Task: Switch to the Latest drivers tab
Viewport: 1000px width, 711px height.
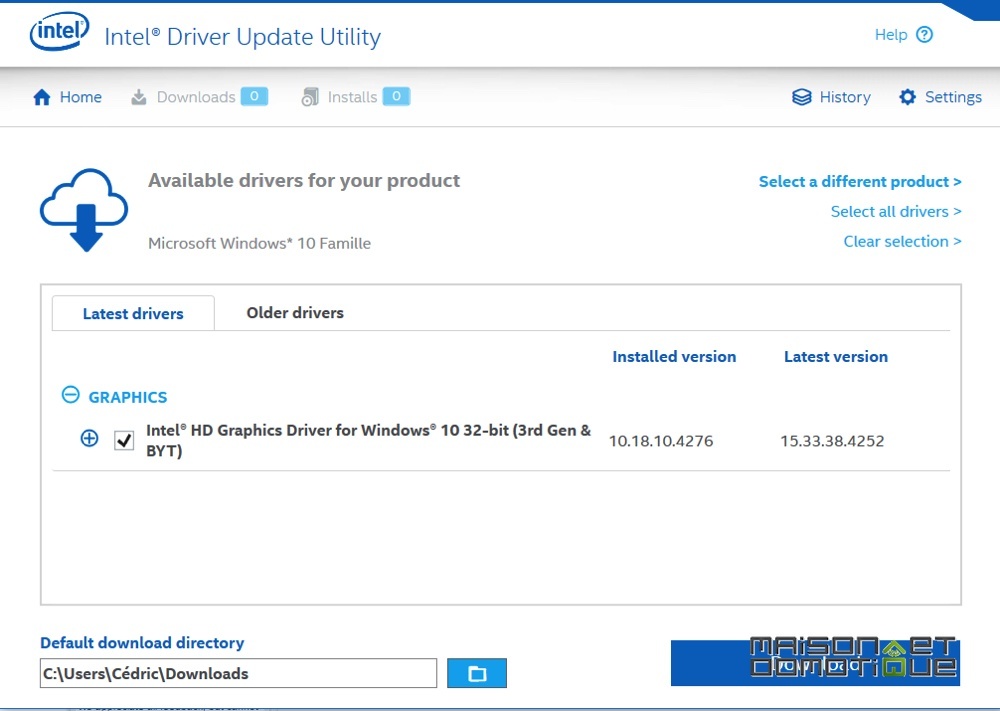Action: click(133, 313)
